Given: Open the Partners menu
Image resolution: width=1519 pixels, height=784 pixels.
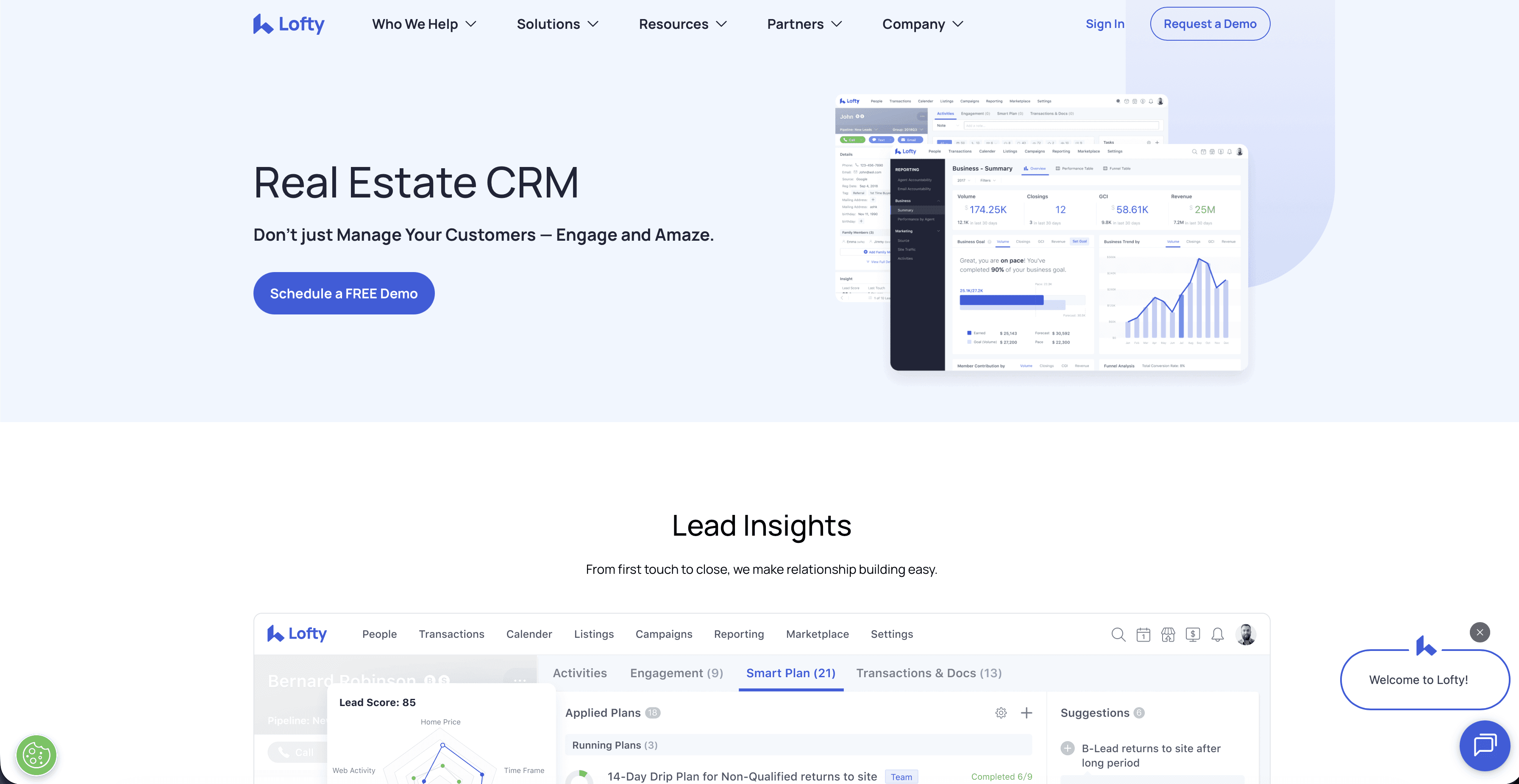Looking at the screenshot, I should pos(804,24).
